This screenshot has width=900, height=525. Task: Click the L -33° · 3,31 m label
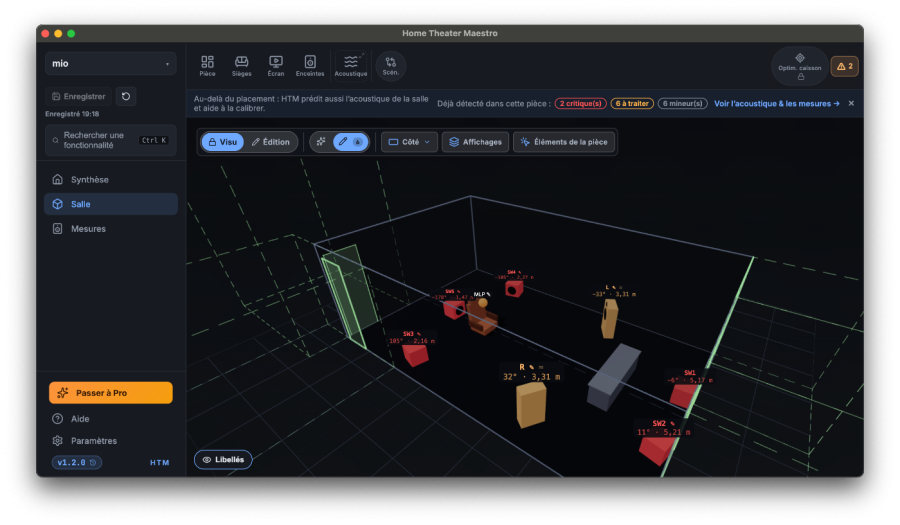click(614, 291)
